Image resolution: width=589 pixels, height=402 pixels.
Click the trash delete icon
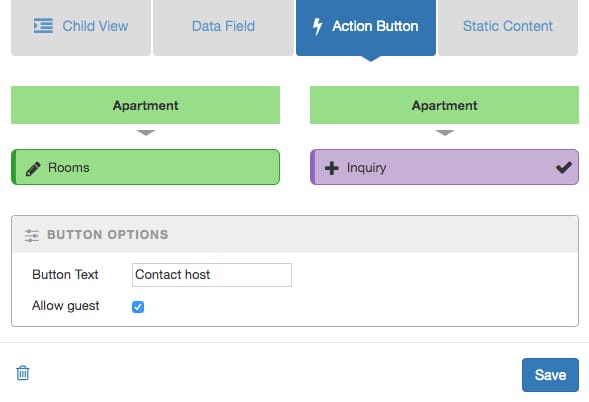coord(23,373)
